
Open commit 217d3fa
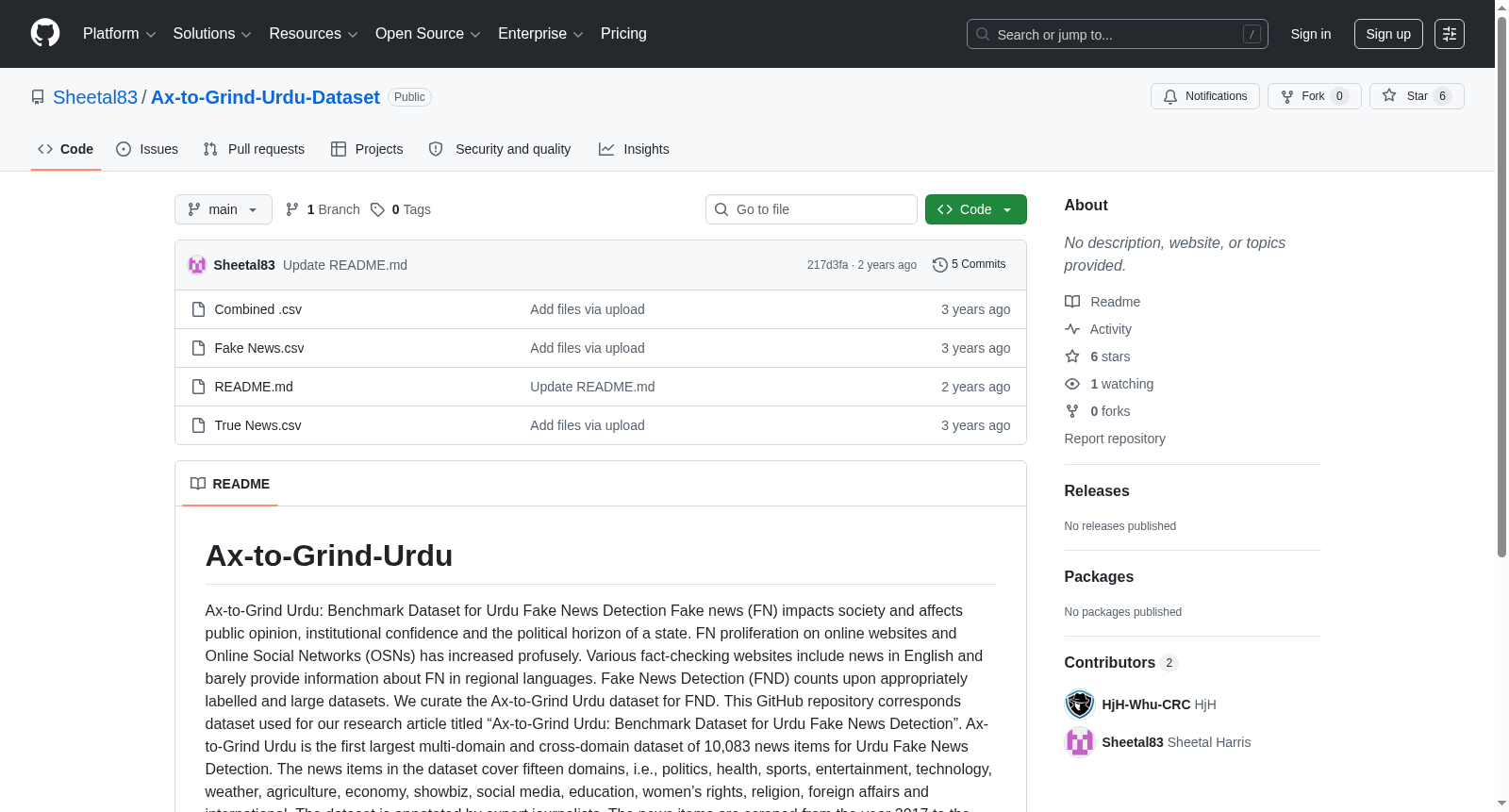click(x=827, y=265)
